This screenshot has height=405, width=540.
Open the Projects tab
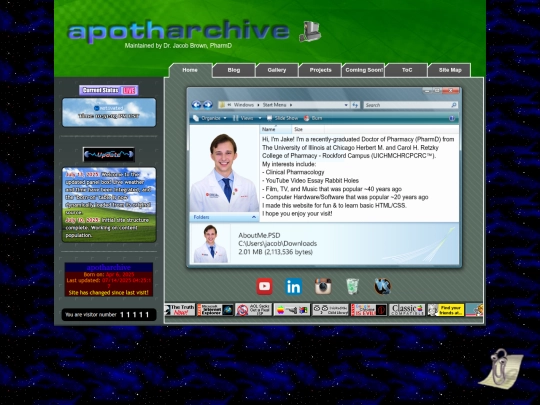point(320,70)
